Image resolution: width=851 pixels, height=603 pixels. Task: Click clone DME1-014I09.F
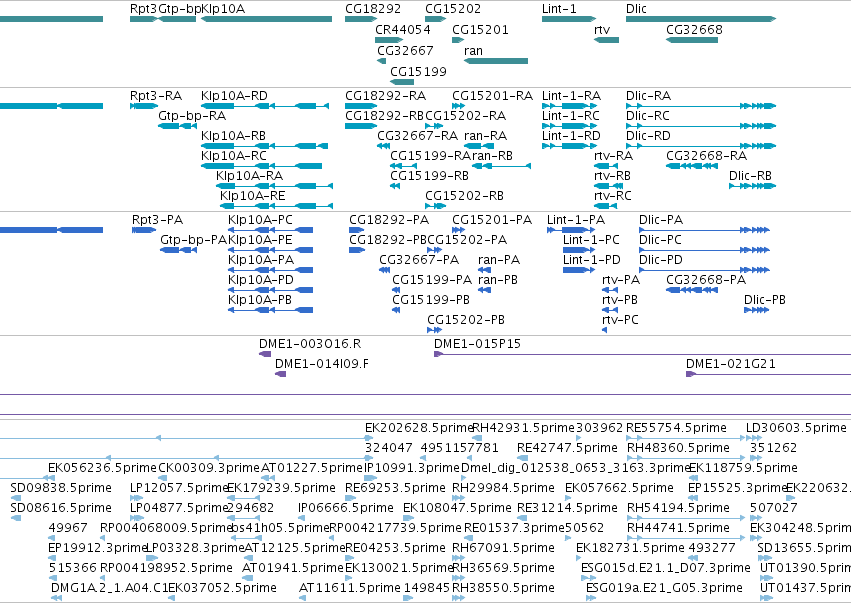click(x=281, y=375)
